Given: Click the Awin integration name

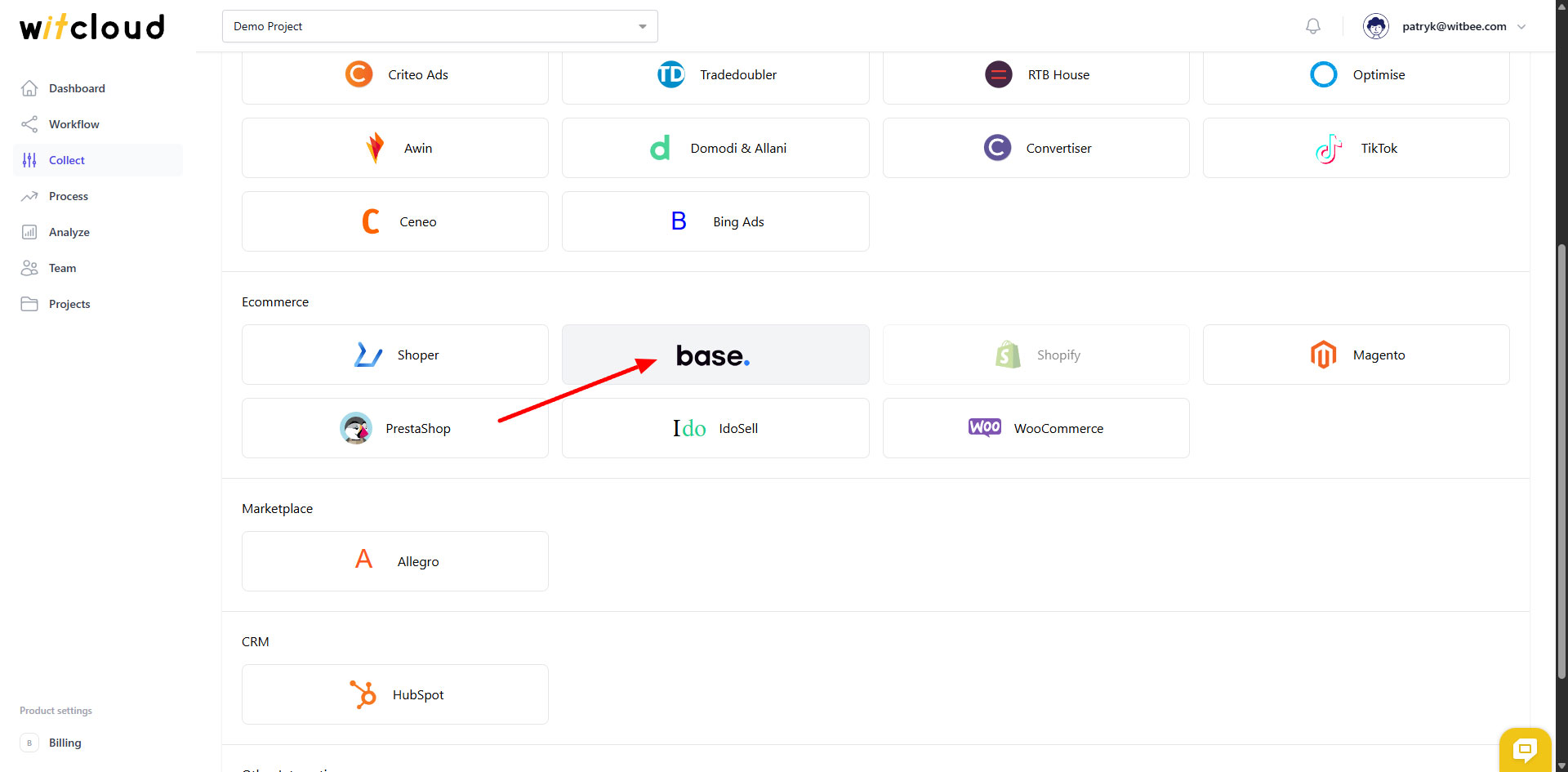Looking at the screenshot, I should 418,148.
